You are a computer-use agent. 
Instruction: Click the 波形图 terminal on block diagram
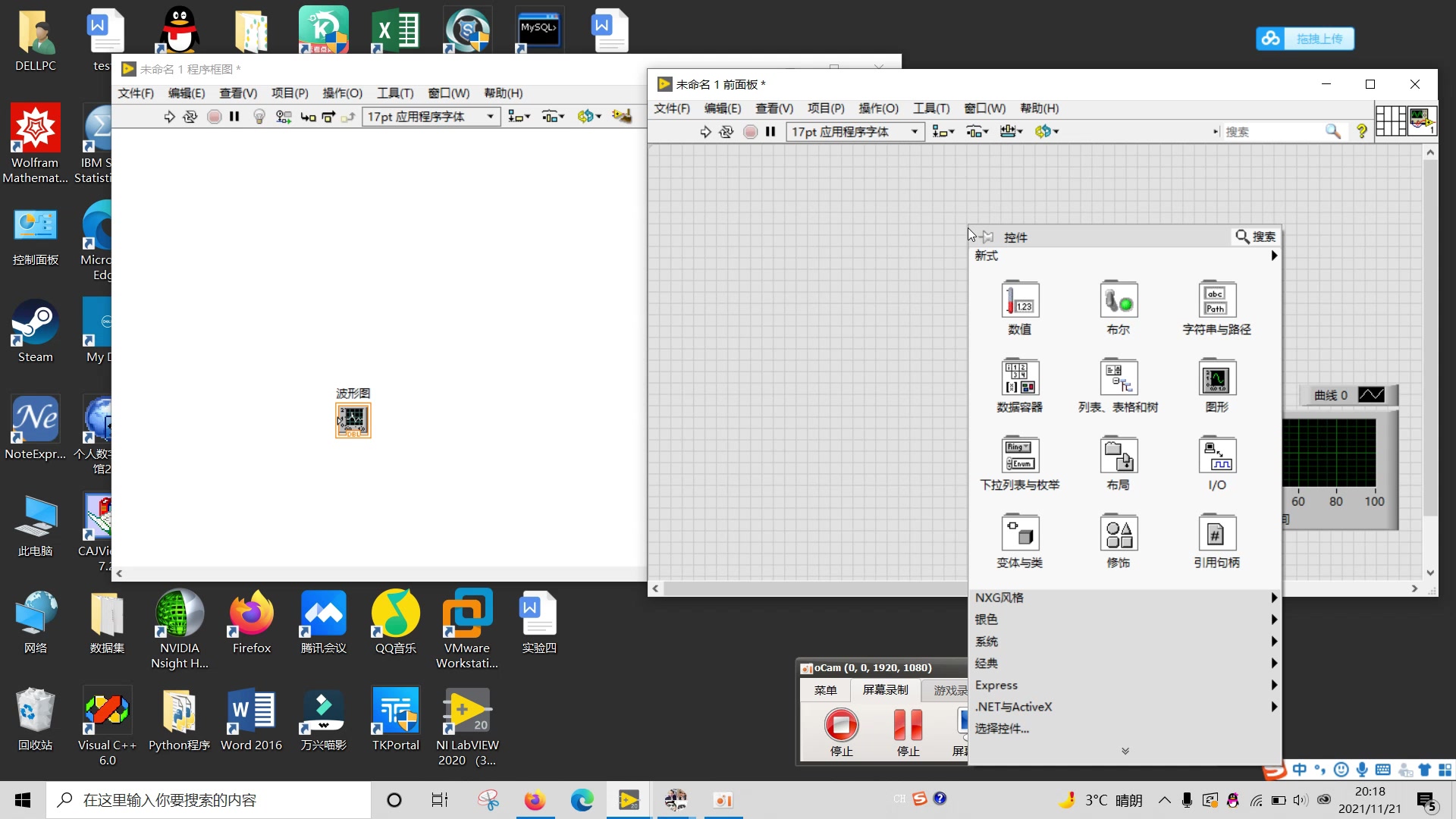353,420
